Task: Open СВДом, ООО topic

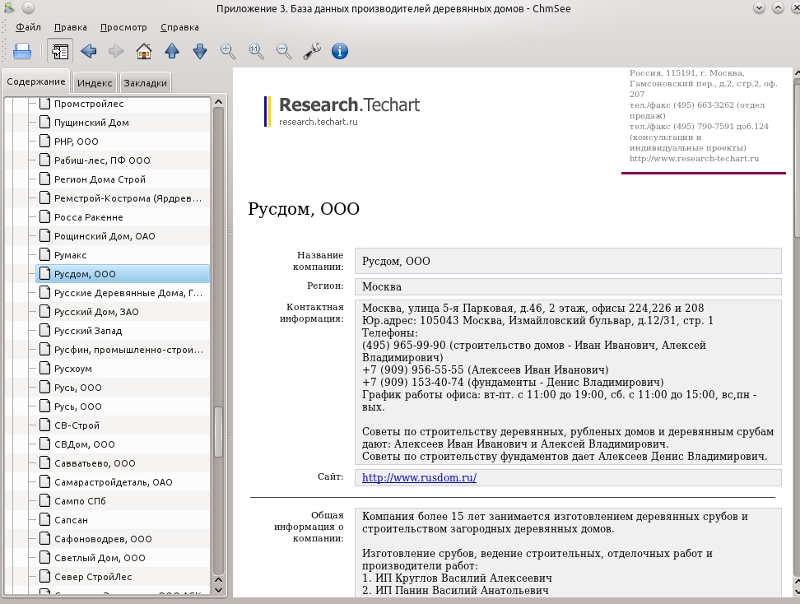Action: pyautogui.click(x=85, y=444)
